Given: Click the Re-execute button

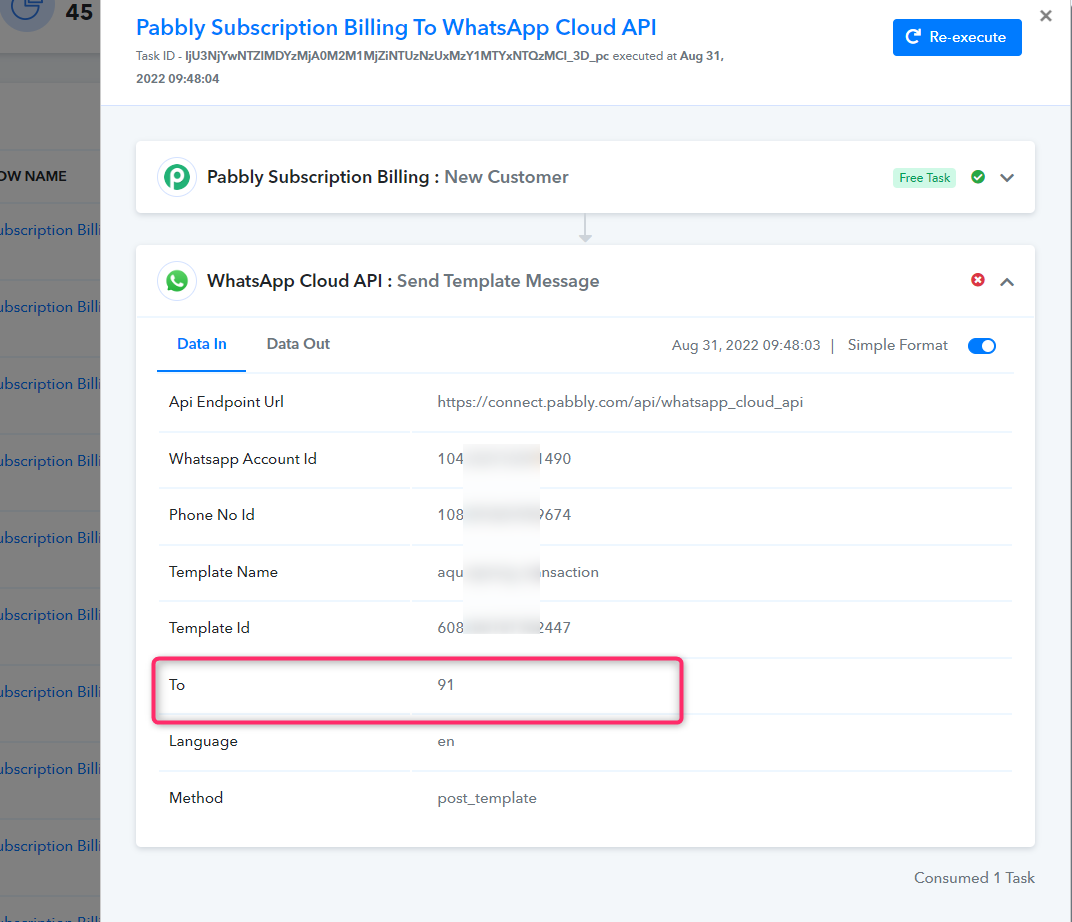Looking at the screenshot, I should point(956,37).
